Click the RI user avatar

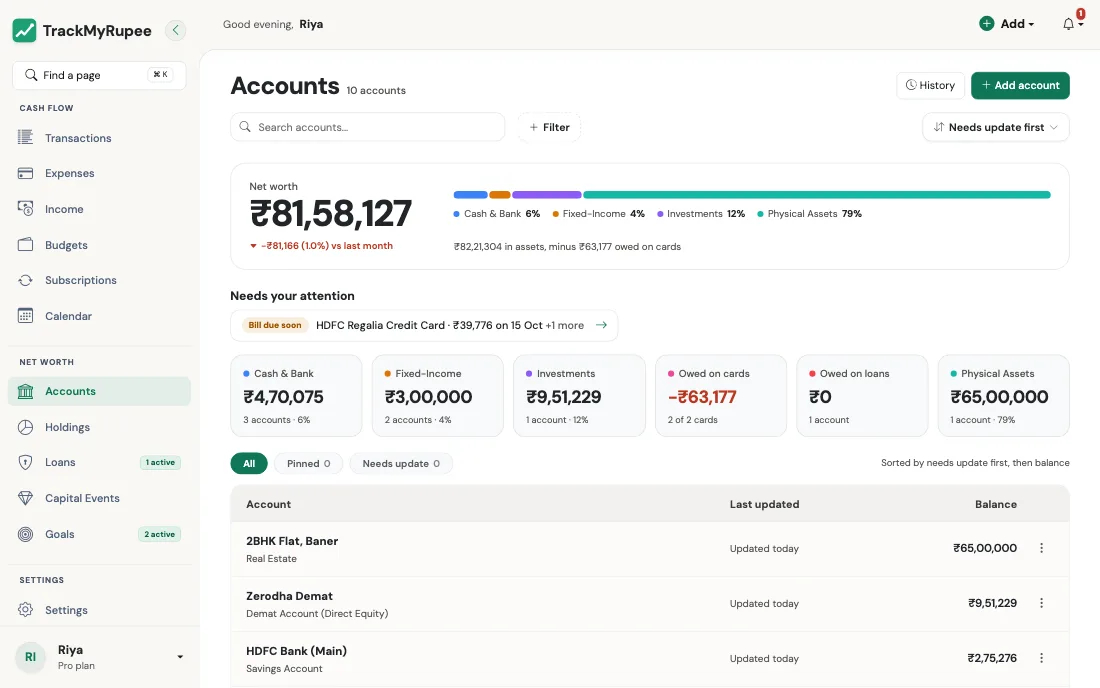click(x=30, y=657)
